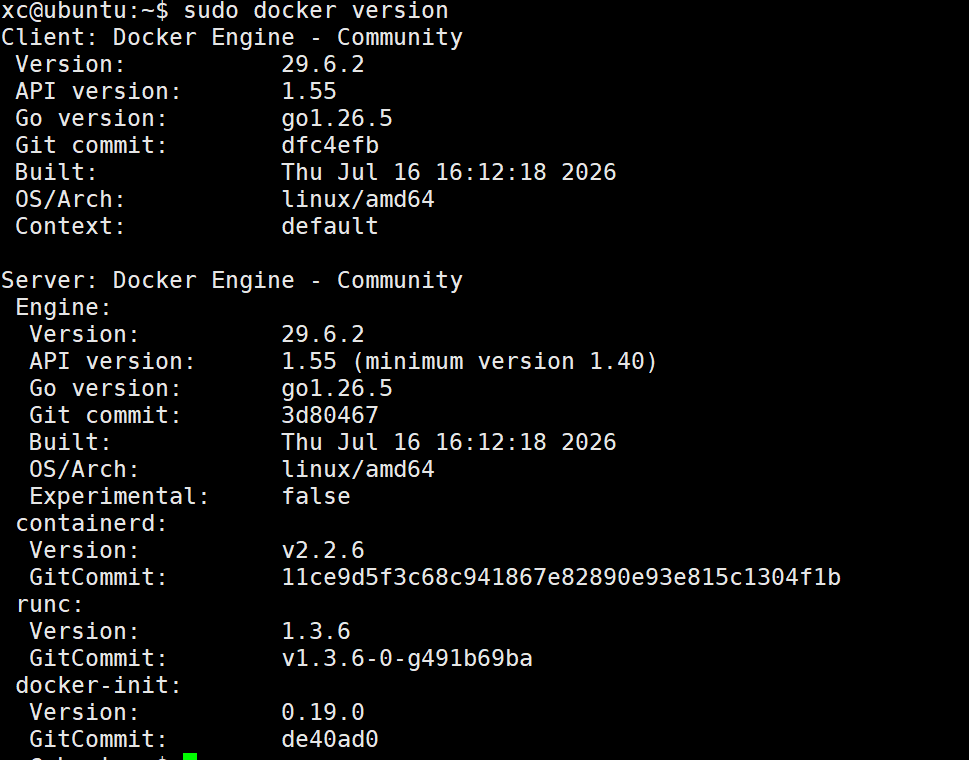Click the Context value 'default'

tap(330, 226)
